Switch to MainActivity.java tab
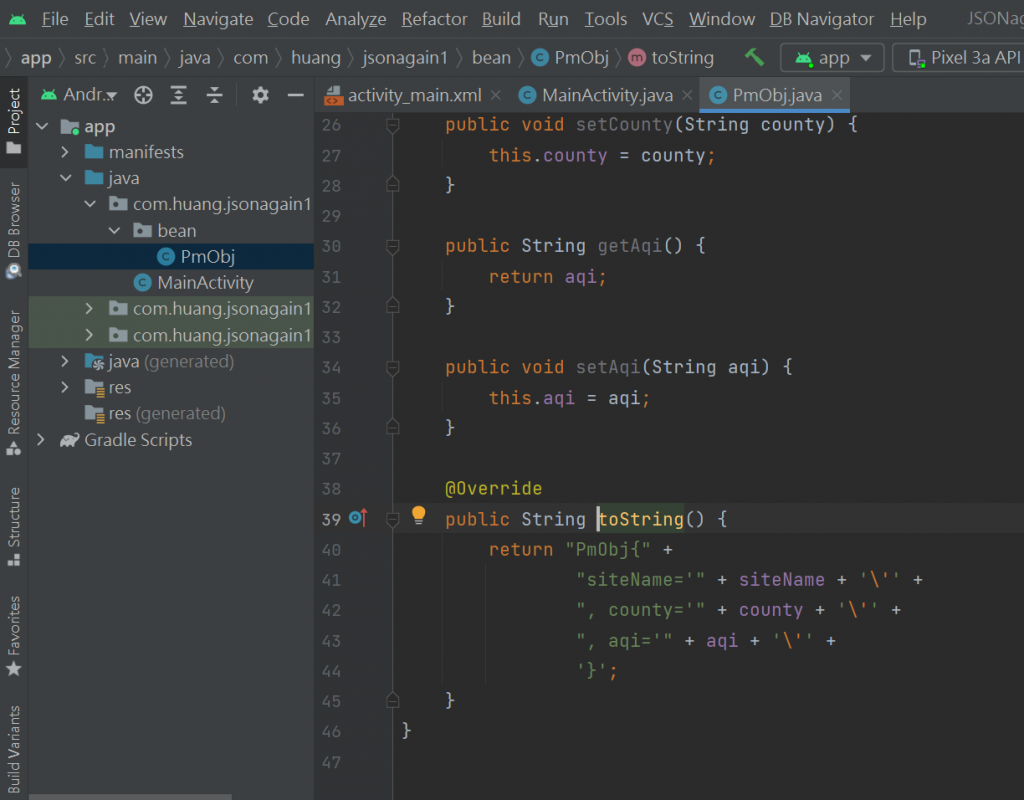The image size is (1024, 800). (x=606, y=96)
